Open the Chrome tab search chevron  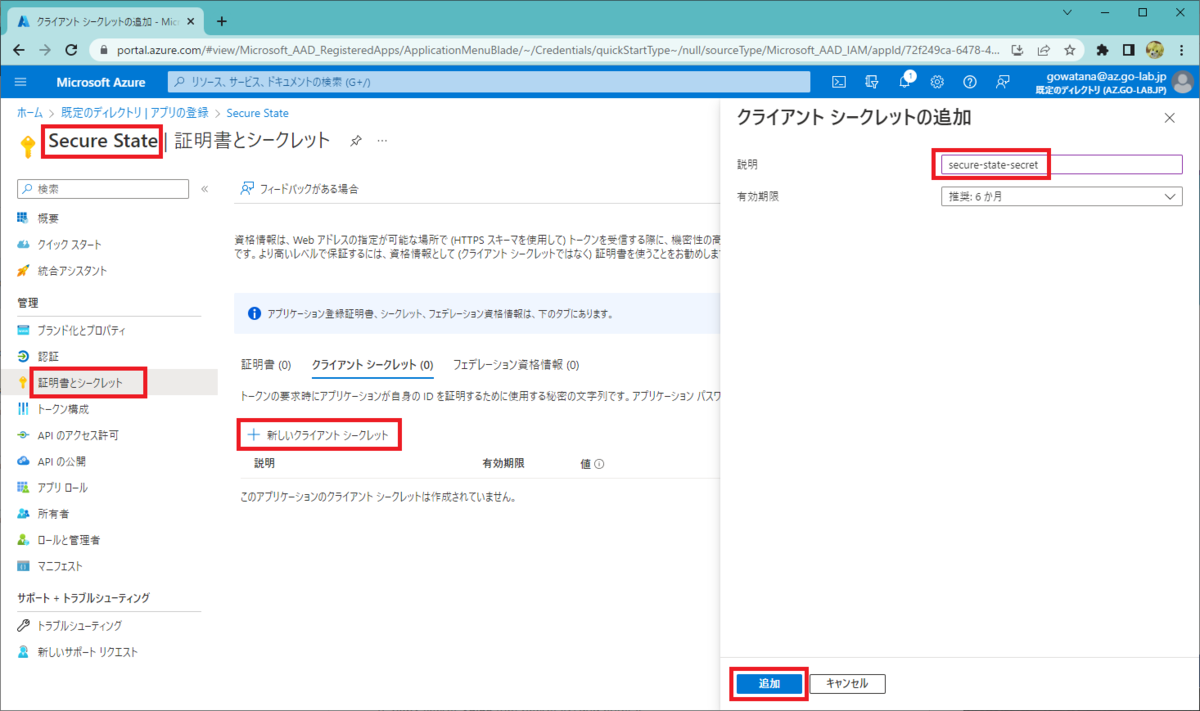pyautogui.click(x=1067, y=13)
